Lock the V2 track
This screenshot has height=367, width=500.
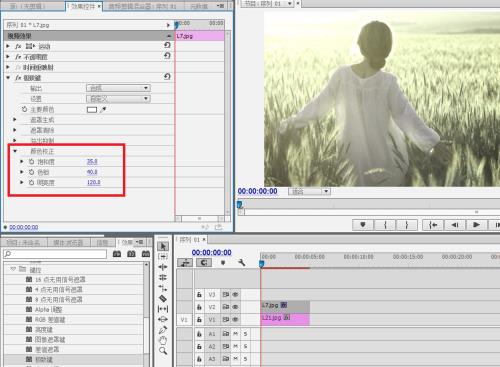(199, 307)
